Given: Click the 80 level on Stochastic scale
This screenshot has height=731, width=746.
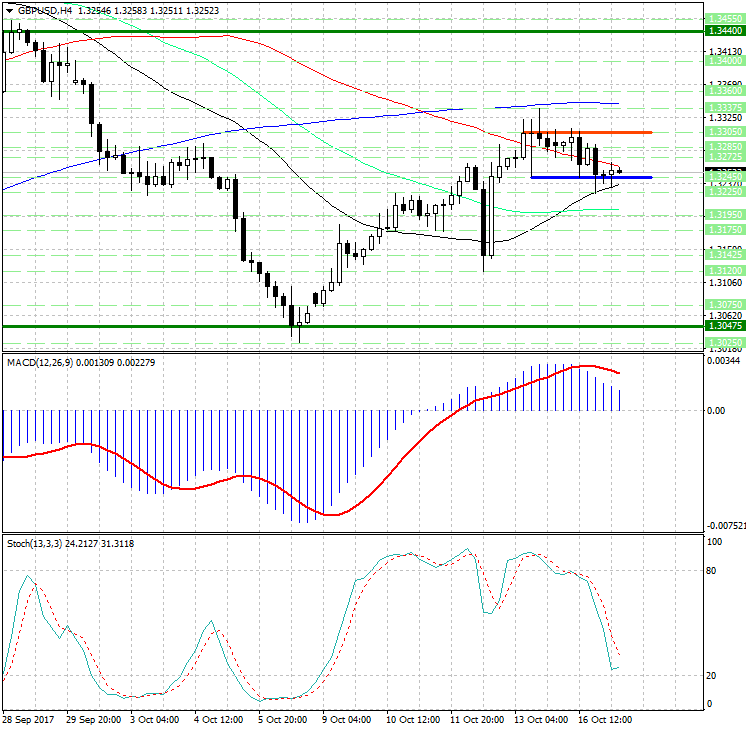Looking at the screenshot, I should [714, 572].
